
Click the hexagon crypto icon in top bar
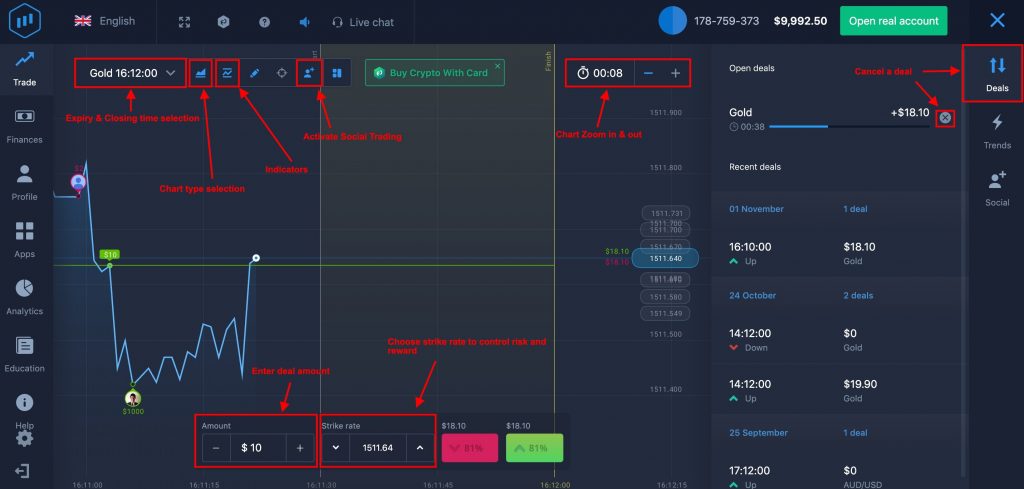pyautogui.click(x=223, y=22)
